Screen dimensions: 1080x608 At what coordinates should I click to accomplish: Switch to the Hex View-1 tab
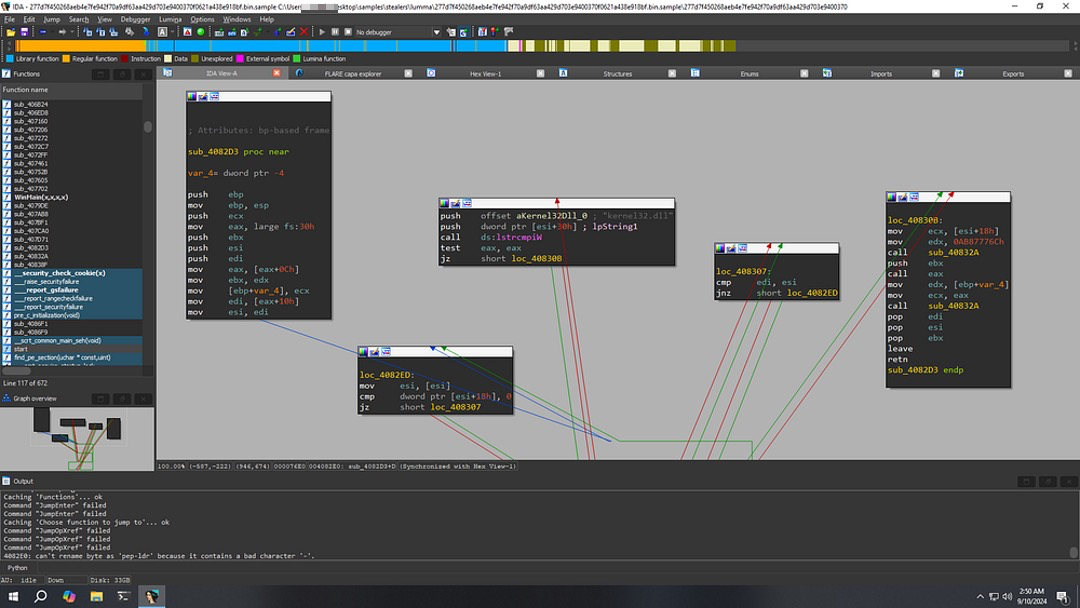pyautogui.click(x=486, y=74)
